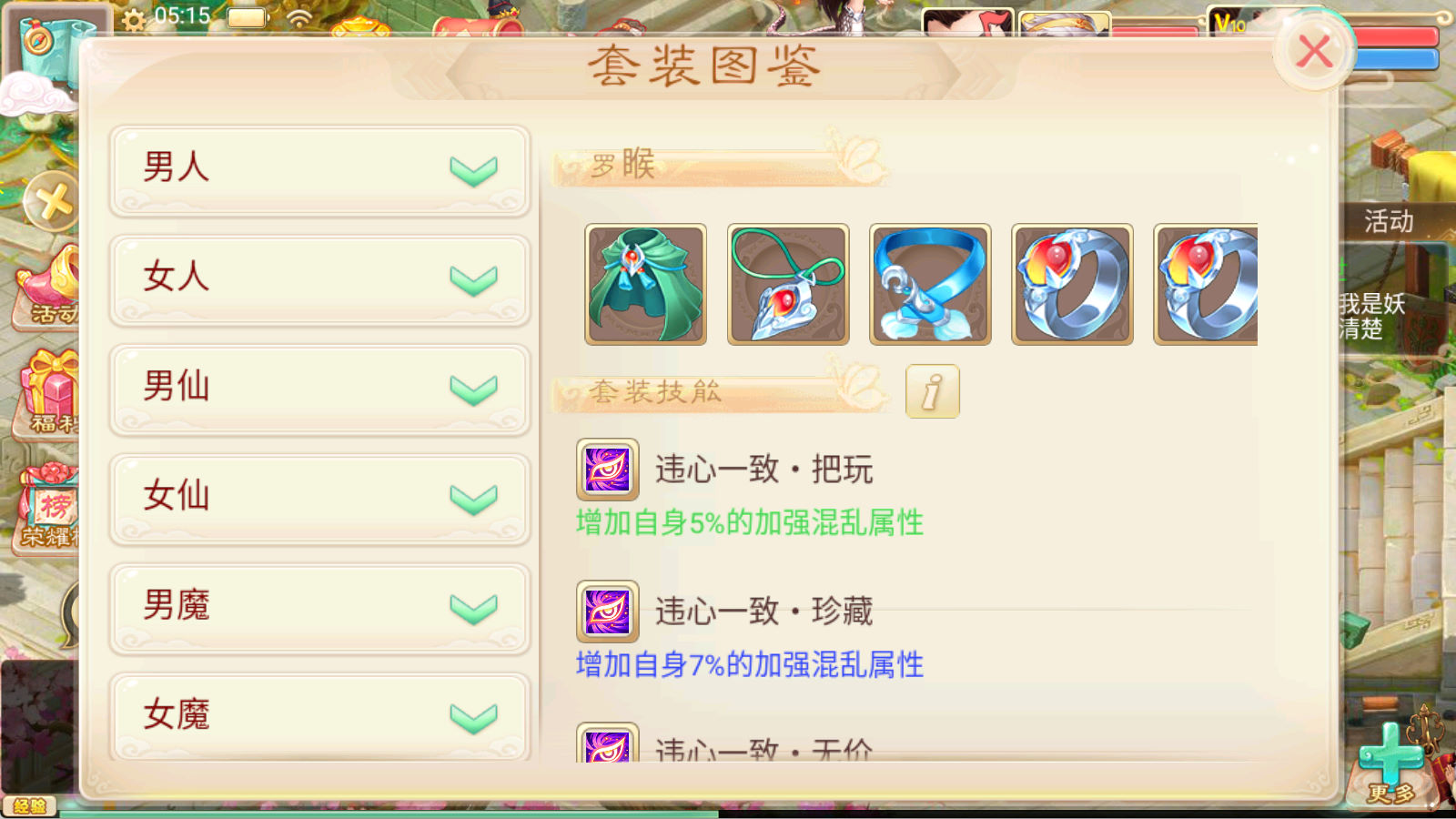Expand the 女人 category
The height and width of the screenshot is (819, 1456).
click(319, 279)
